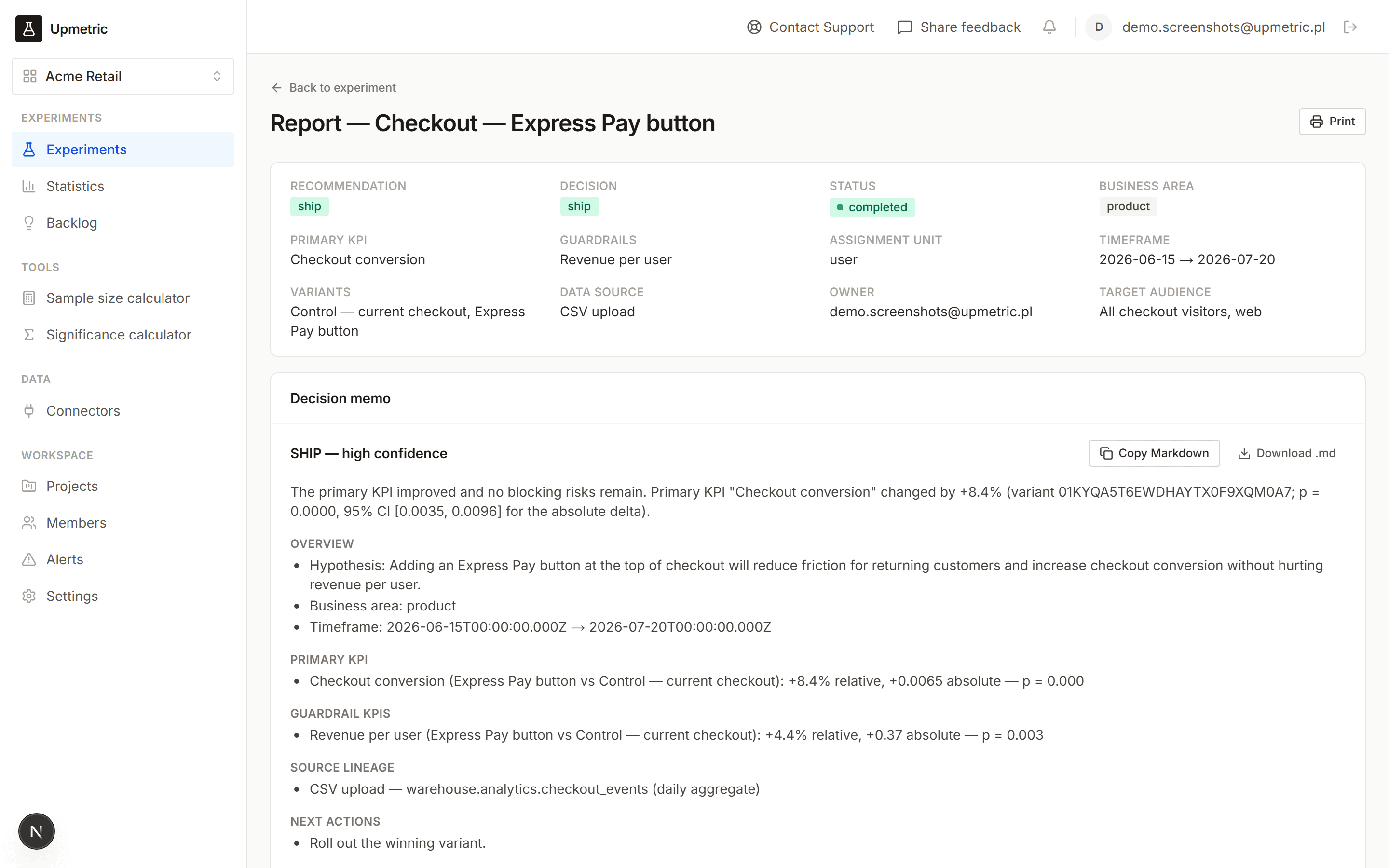Open notifications via the bell icon
The width and height of the screenshot is (1389, 868).
(x=1049, y=27)
